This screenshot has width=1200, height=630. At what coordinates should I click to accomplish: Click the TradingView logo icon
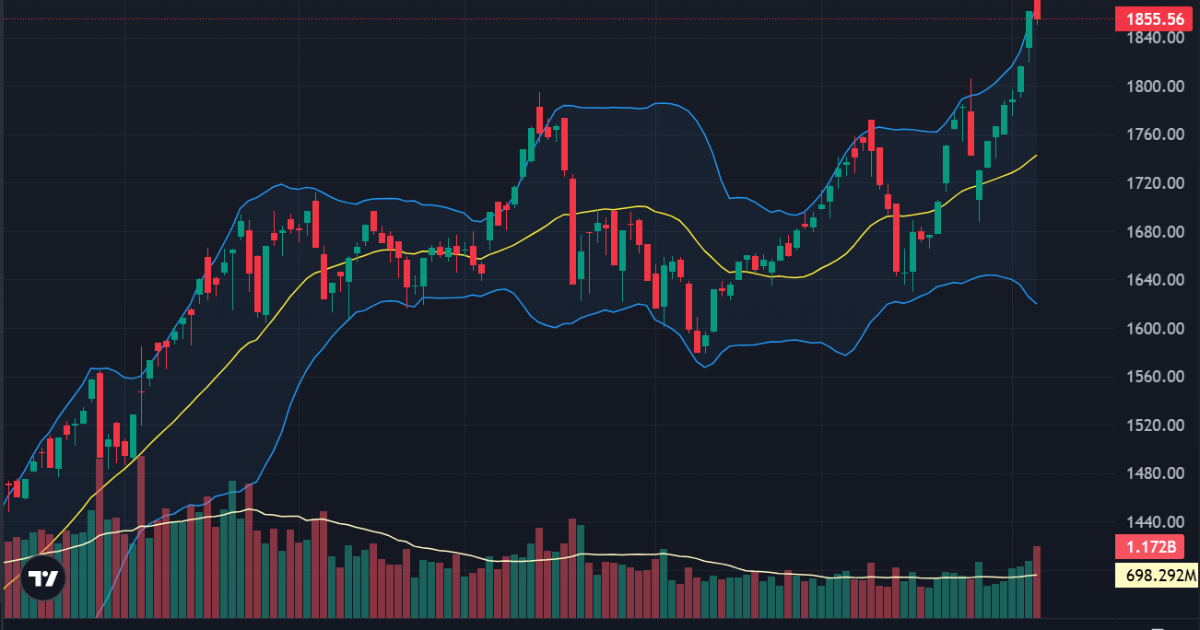click(43, 578)
